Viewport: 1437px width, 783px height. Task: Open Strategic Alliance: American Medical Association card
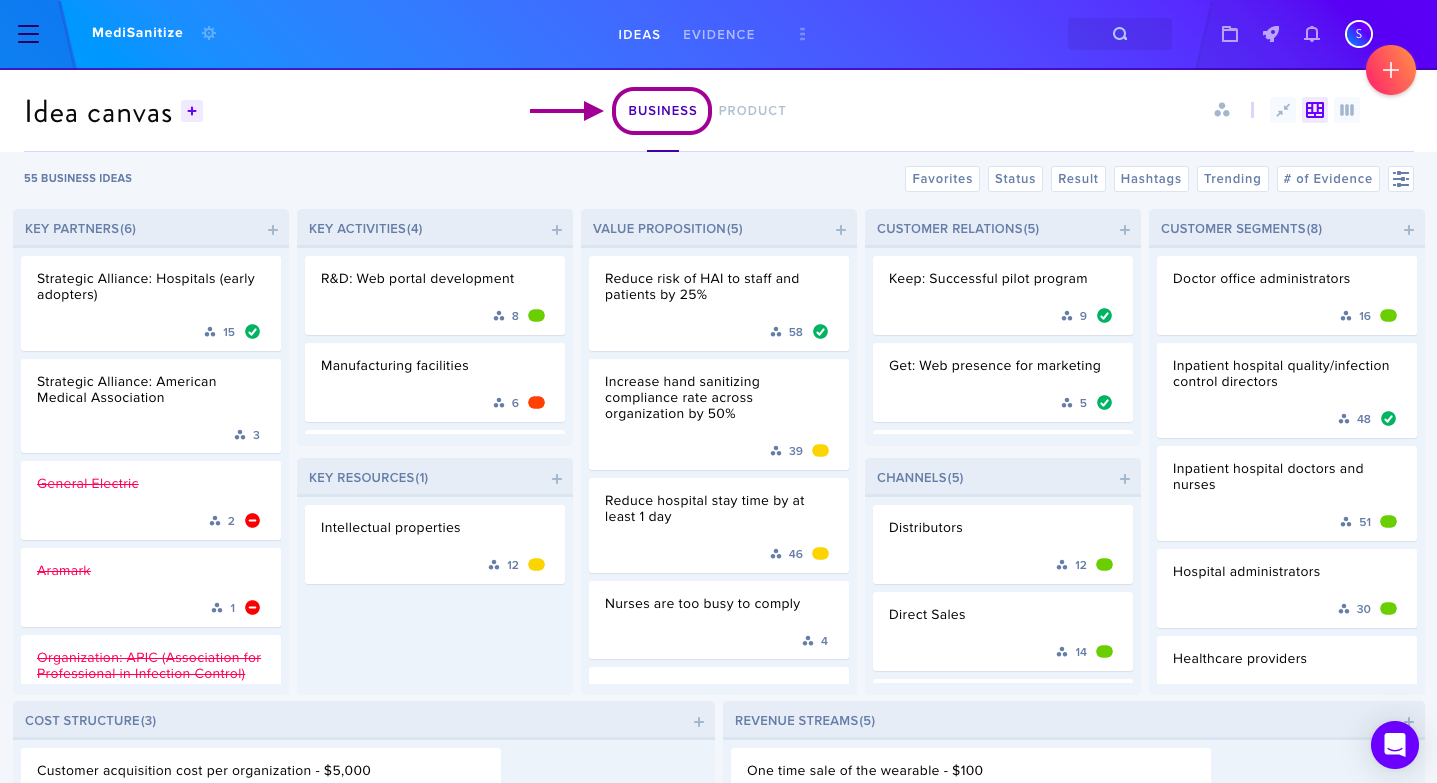click(151, 406)
